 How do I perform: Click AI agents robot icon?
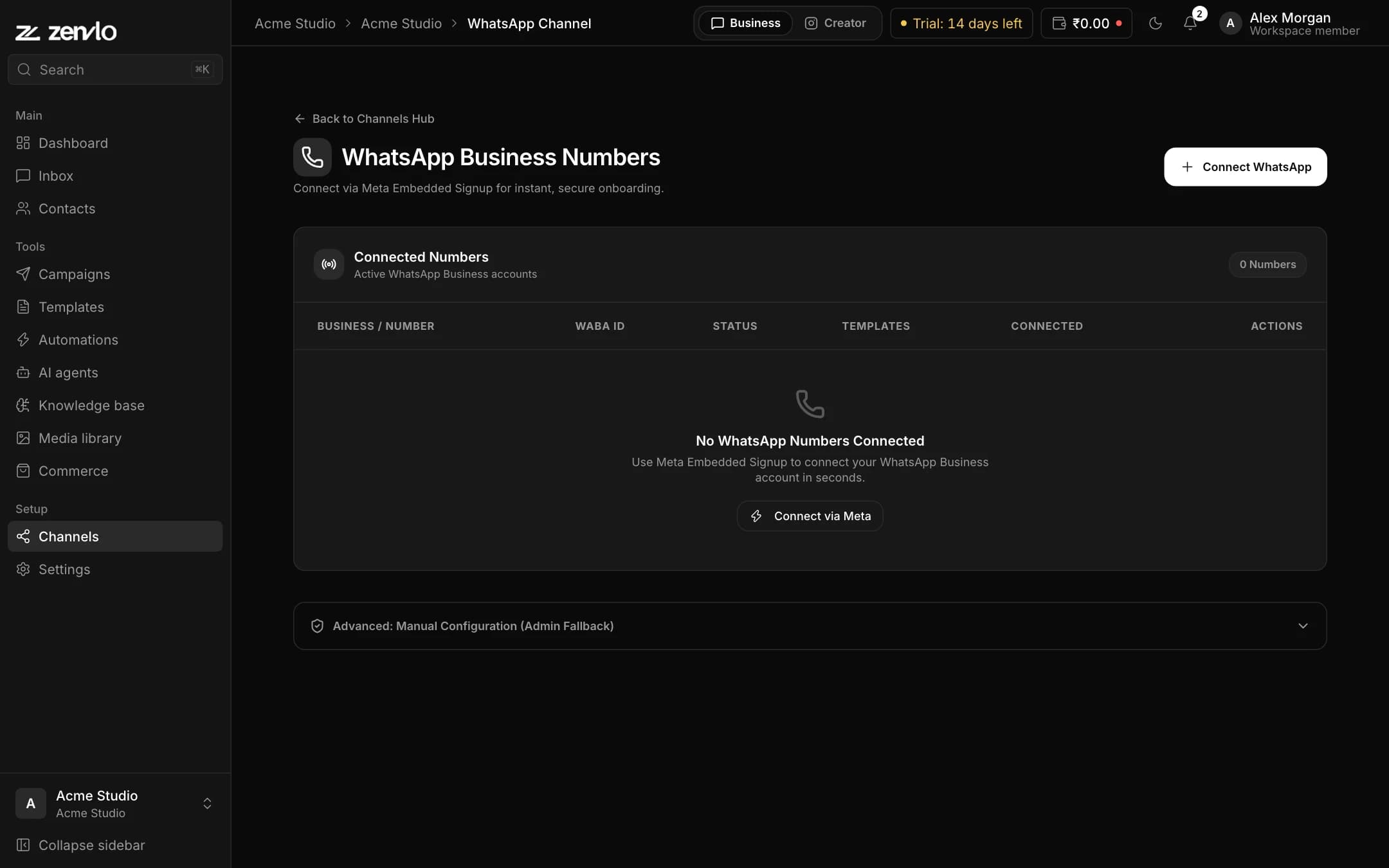(23, 372)
